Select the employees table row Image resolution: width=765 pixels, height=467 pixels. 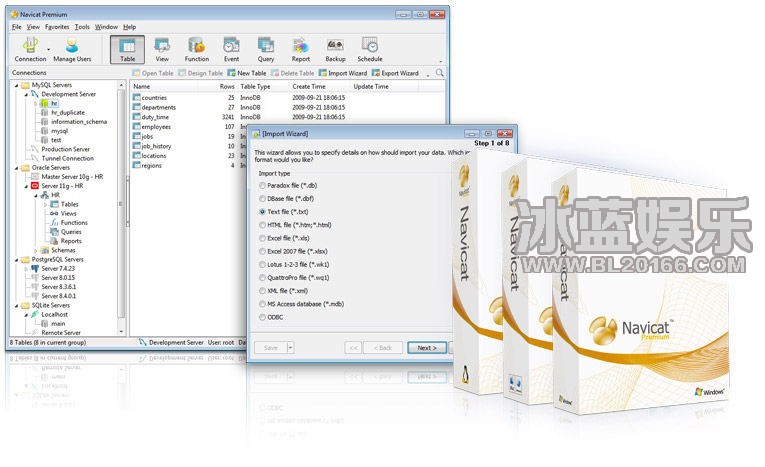pyautogui.click(x=188, y=127)
